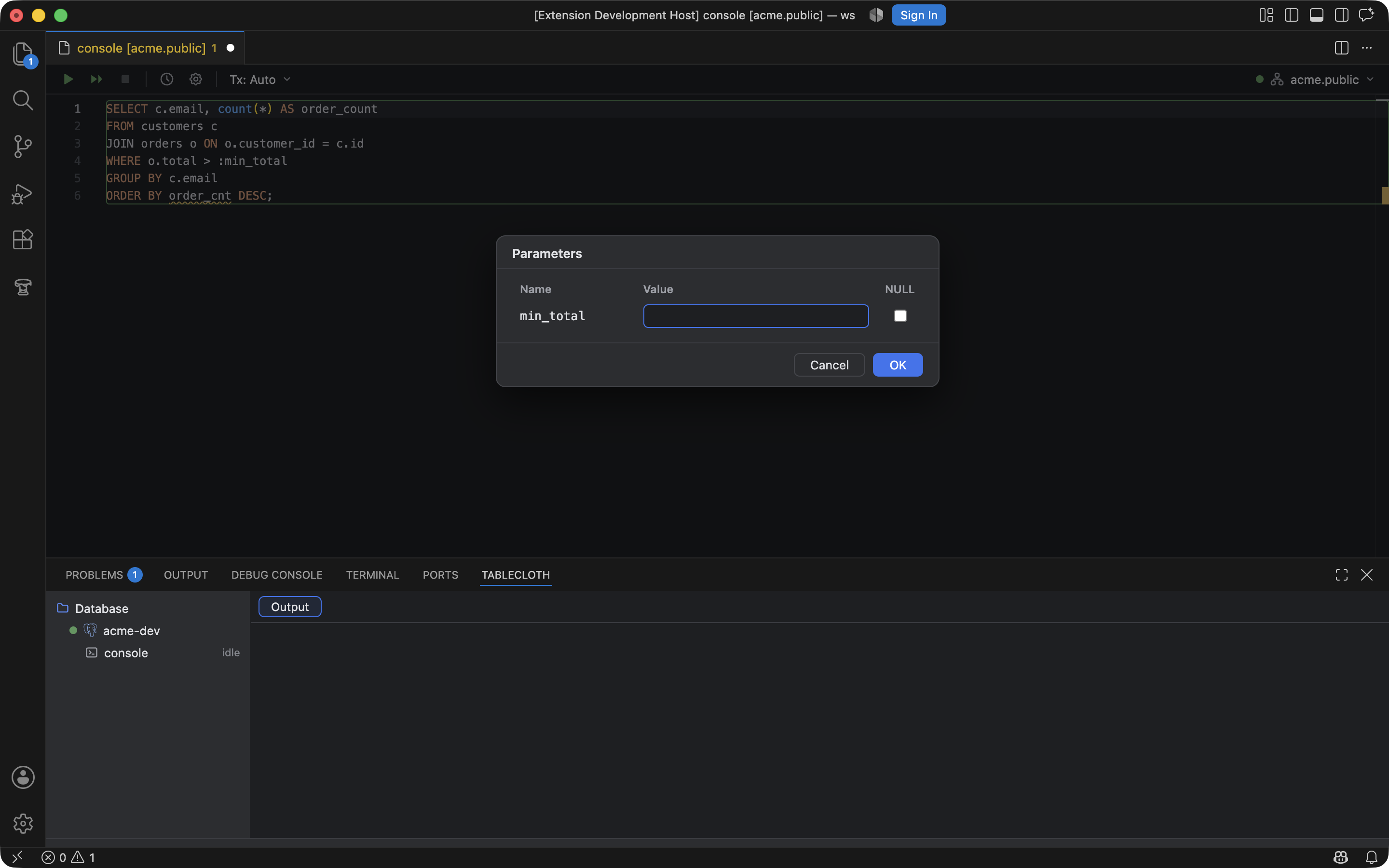1389x868 pixels.
Task: Switch to the OUTPUT panel tab
Action: (186, 575)
